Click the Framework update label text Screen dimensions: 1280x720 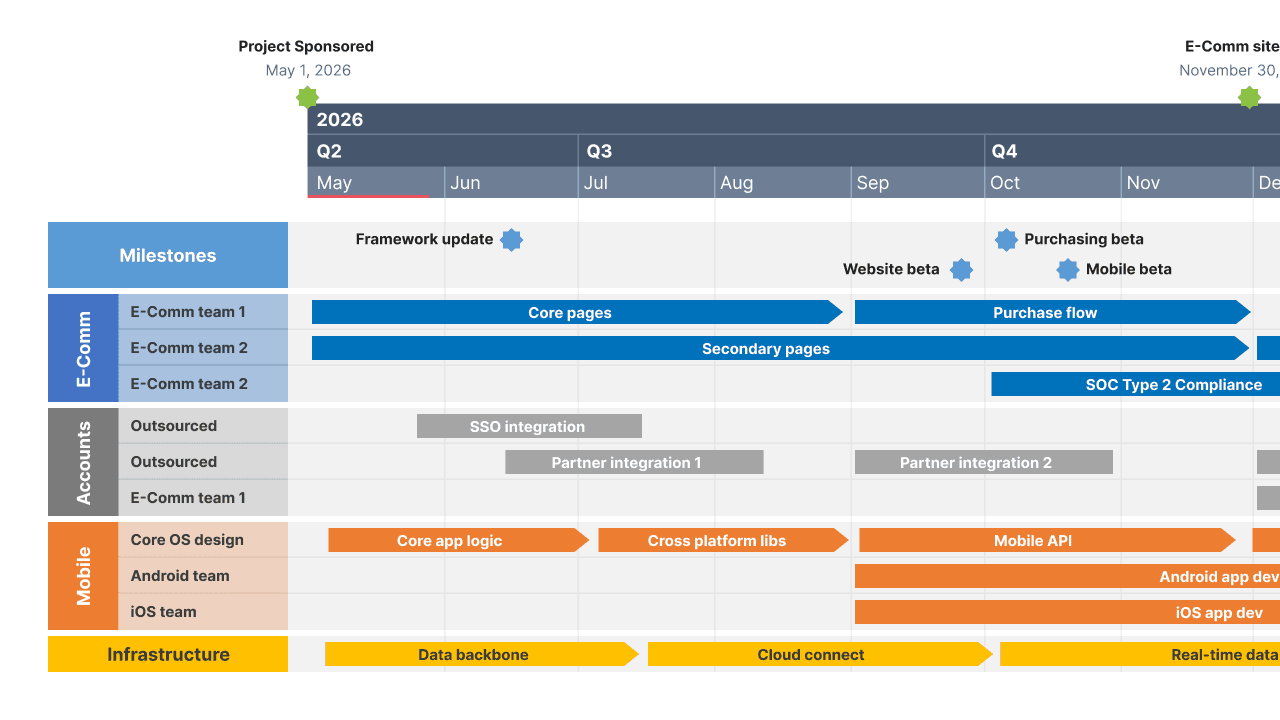point(424,239)
